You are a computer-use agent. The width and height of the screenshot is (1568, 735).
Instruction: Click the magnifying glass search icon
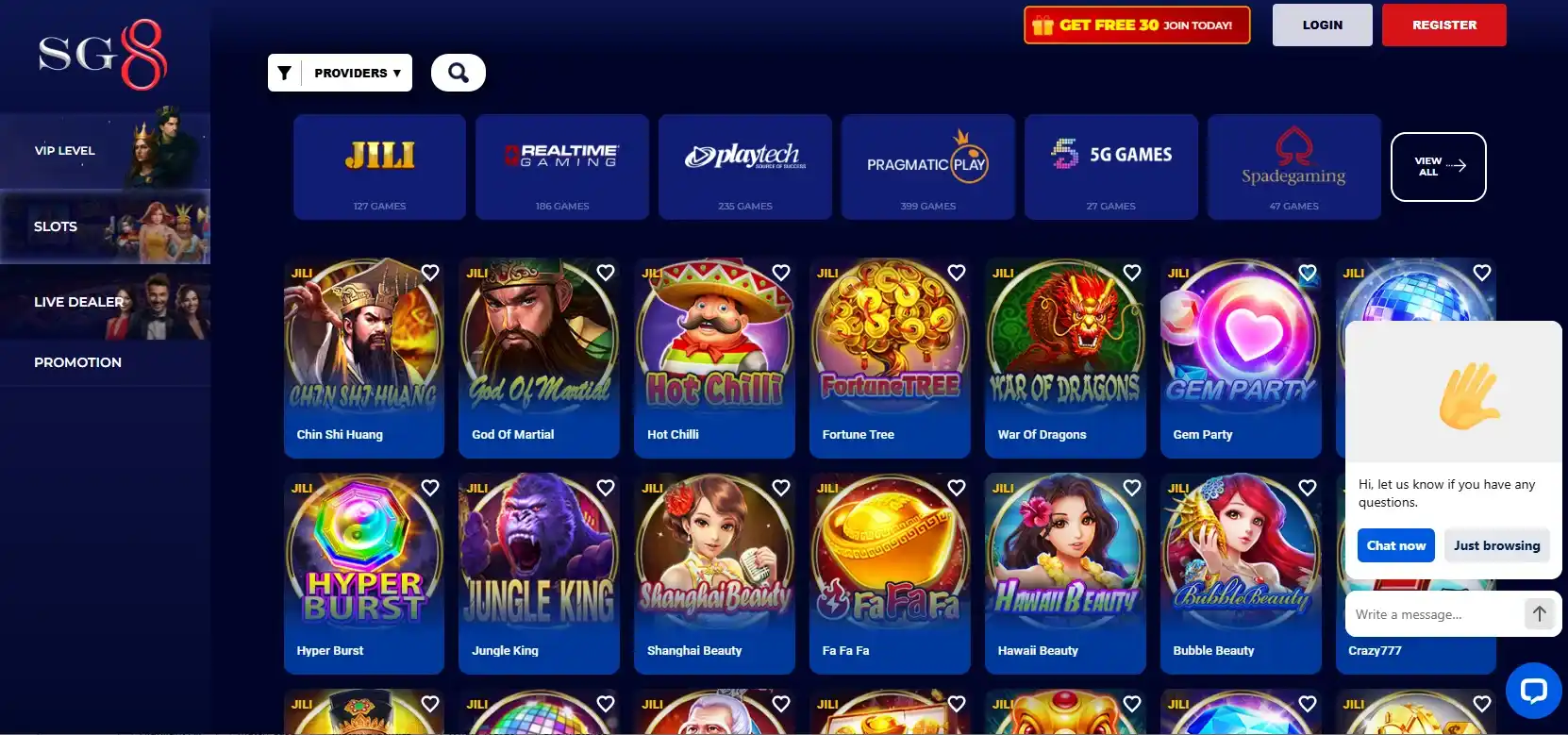pyautogui.click(x=459, y=73)
